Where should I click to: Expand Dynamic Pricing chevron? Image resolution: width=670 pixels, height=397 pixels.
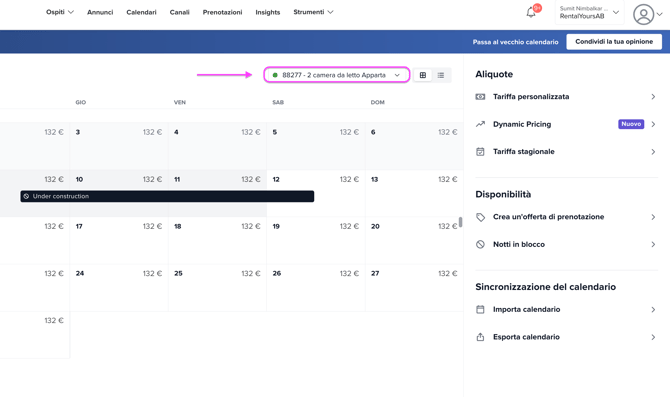pyautogui.click(x=653, y=124)
